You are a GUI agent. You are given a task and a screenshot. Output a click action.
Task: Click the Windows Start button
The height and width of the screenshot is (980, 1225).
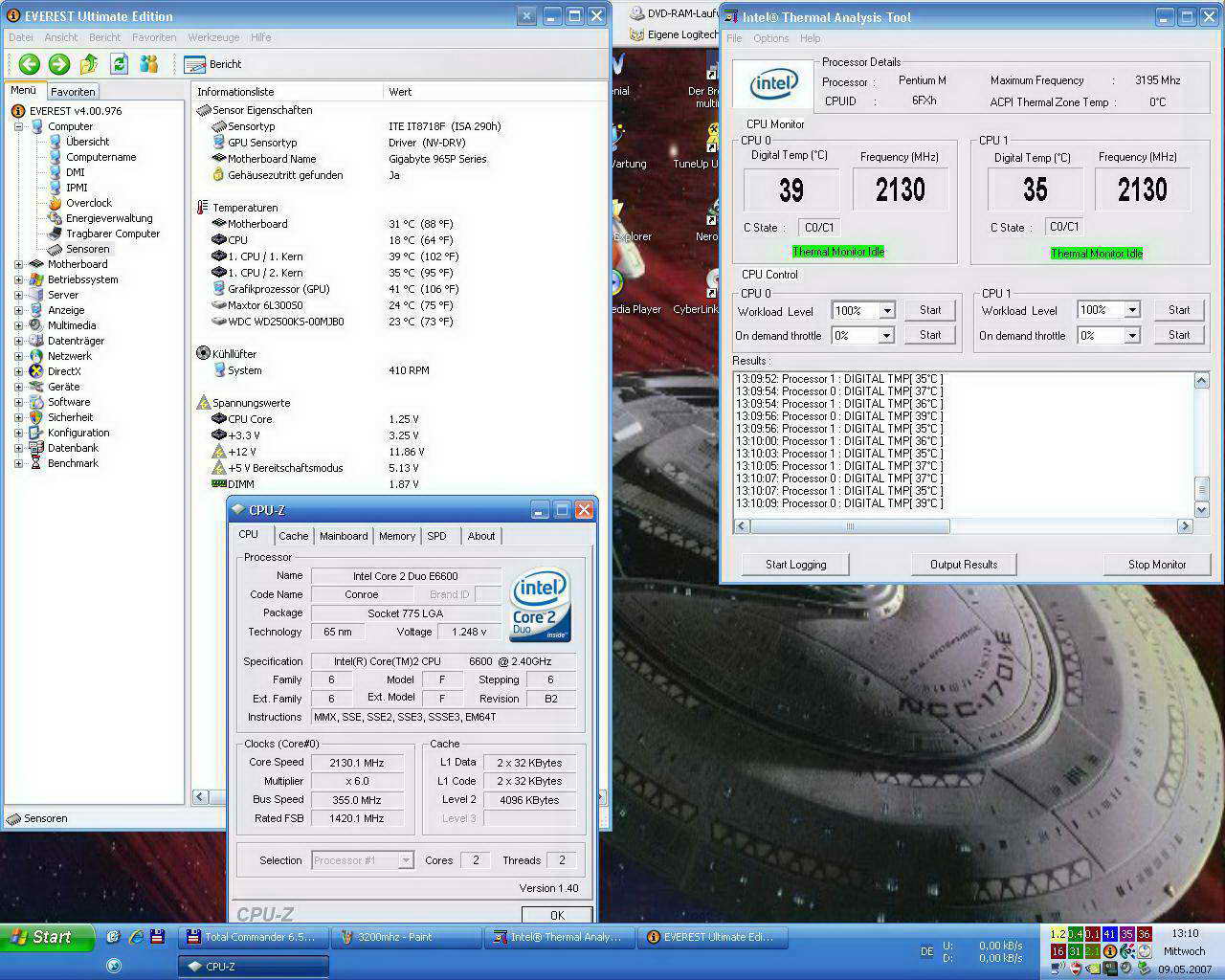tap(47, 937)
